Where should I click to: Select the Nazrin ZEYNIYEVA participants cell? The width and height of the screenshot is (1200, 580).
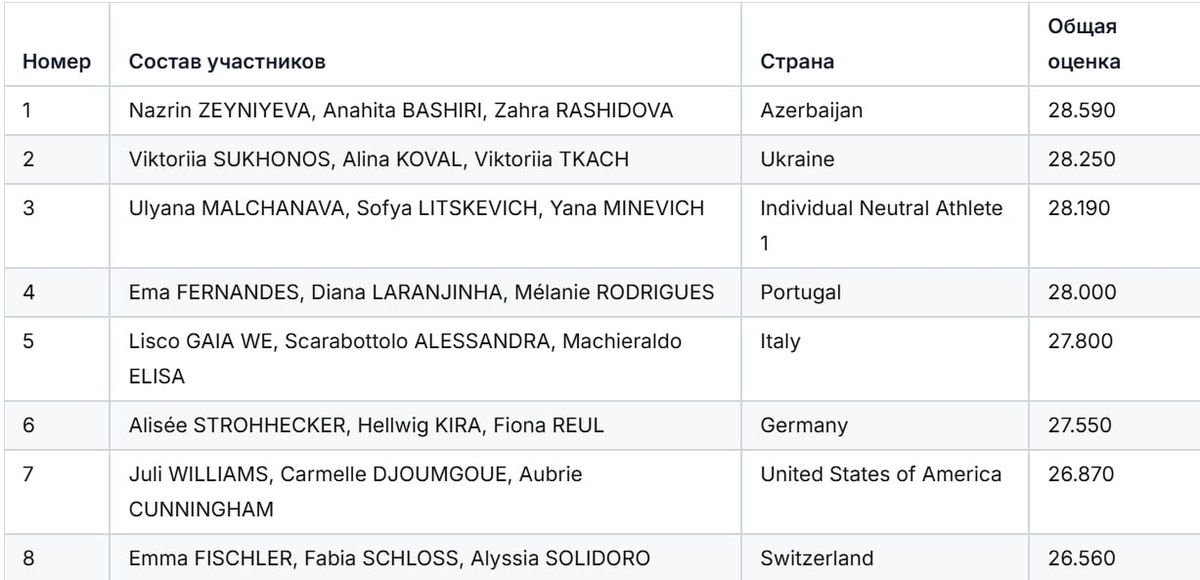pos(401,111)
